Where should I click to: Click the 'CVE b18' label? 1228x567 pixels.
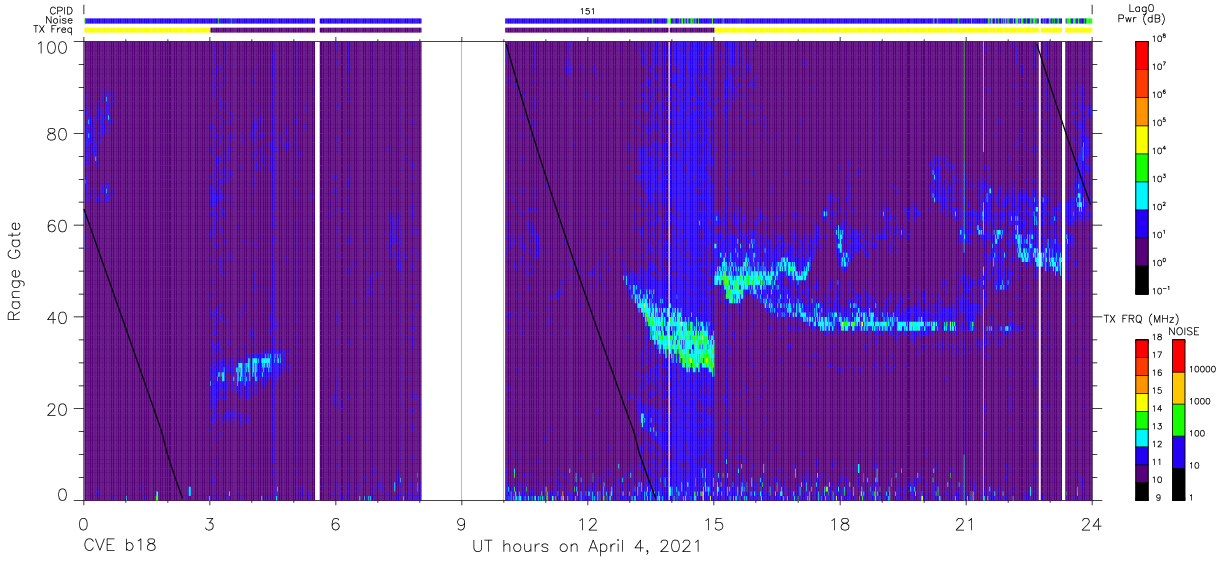pyautogui.click(x=119, y=546)
